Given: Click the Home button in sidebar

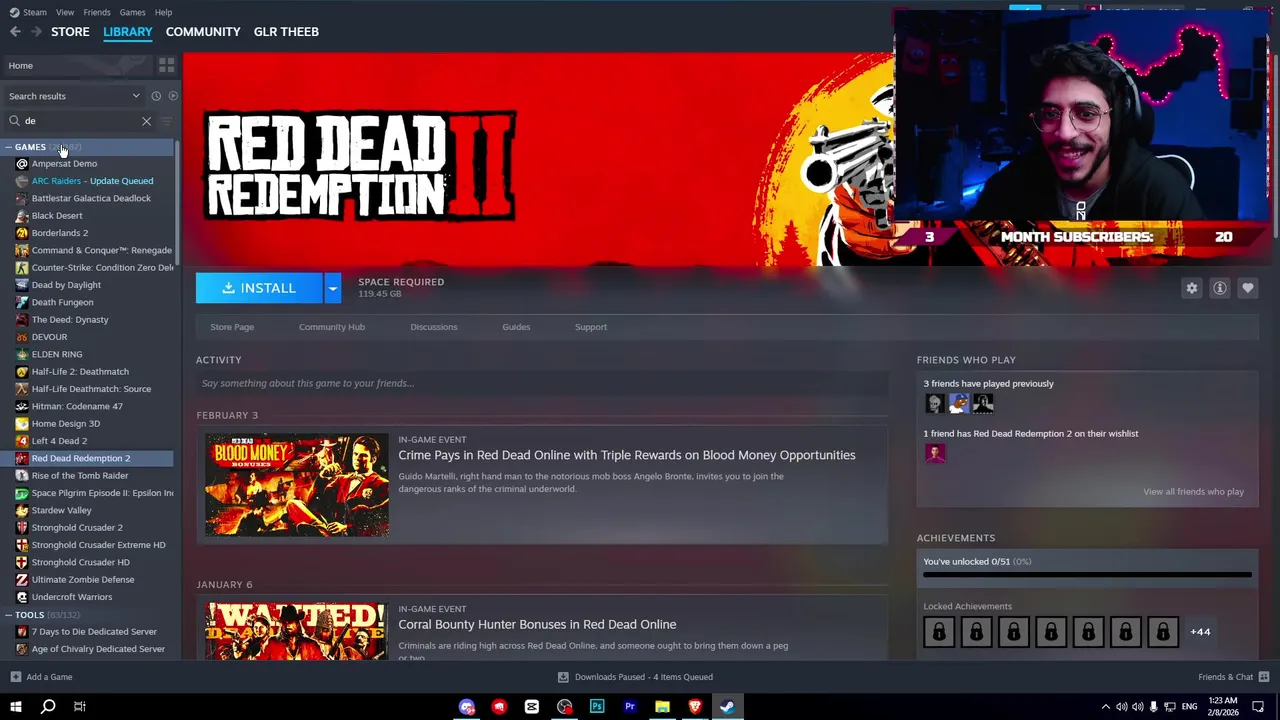Looking at the screenshot, I should click(x=76, y=65).
